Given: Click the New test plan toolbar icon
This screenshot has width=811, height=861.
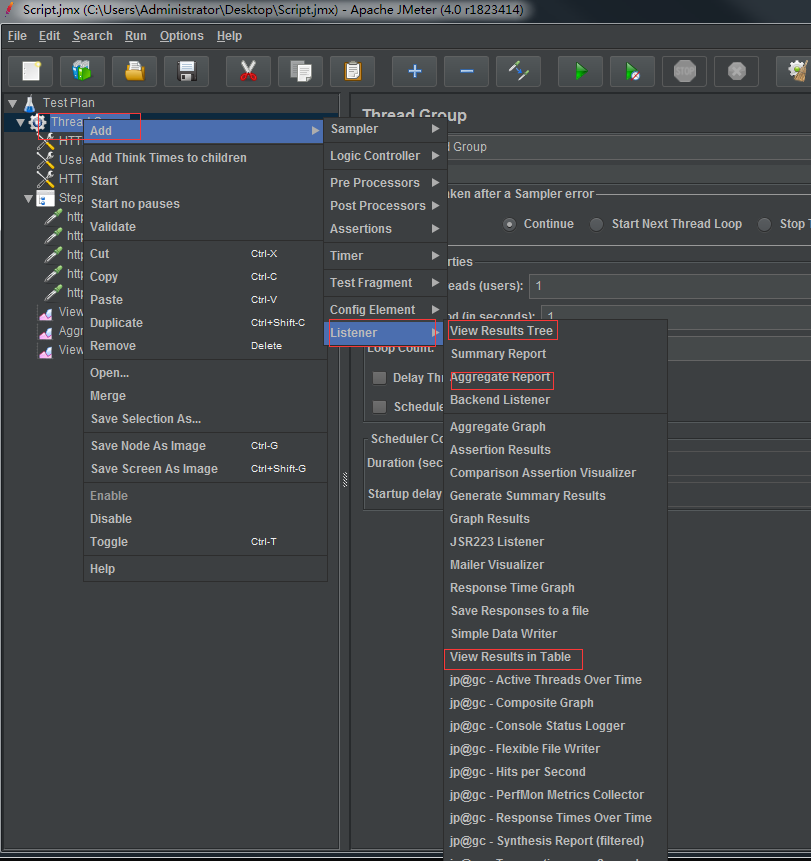Looking at the screenshot, I should click(31, 71).
